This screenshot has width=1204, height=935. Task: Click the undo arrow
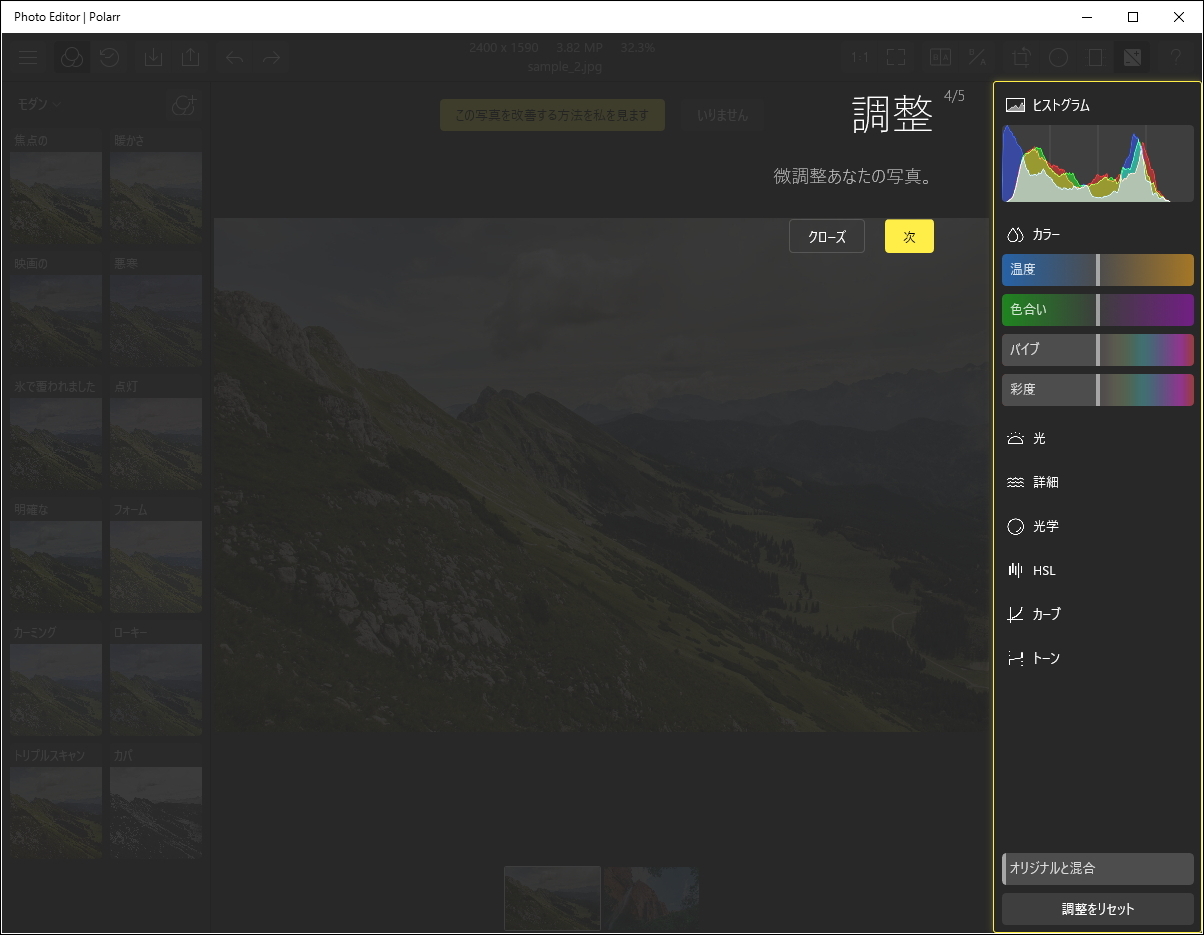click(234, 57)
